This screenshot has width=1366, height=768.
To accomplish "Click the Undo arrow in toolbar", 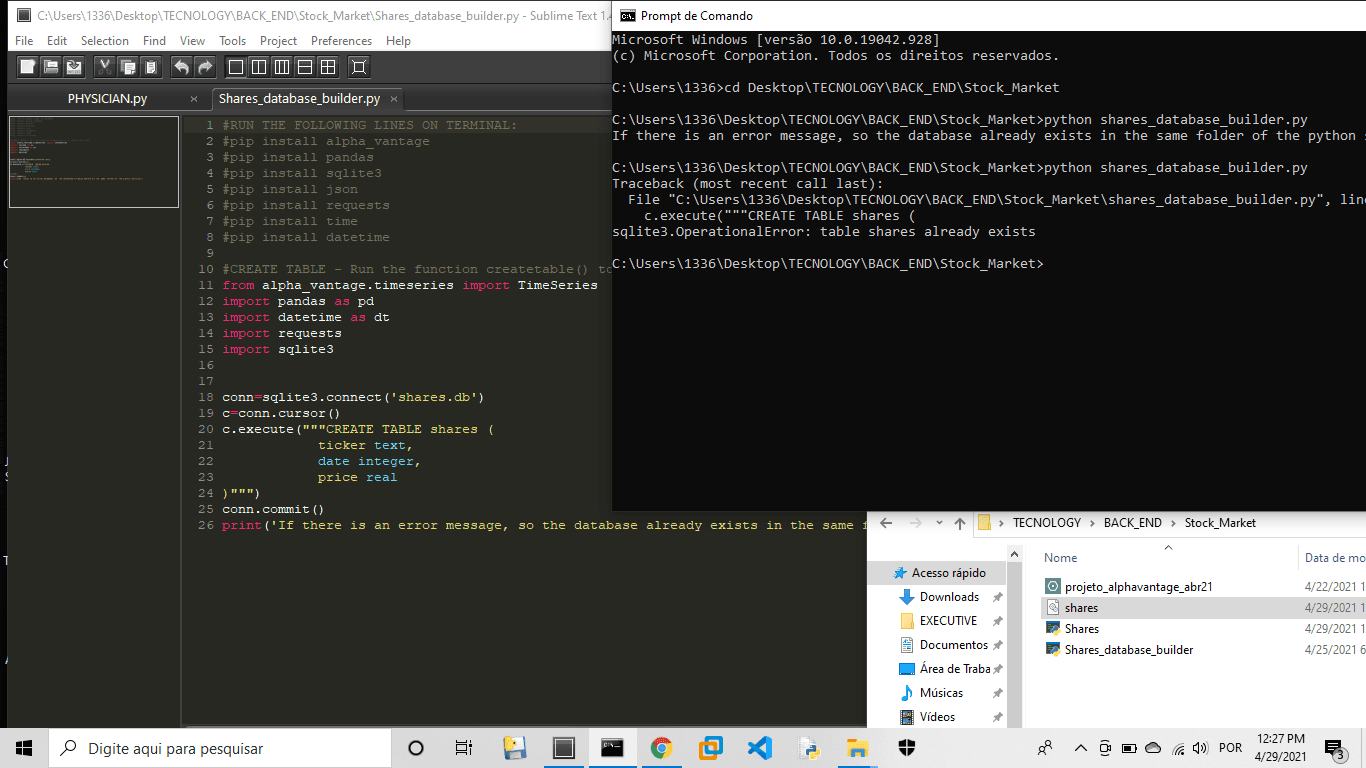I will (x=181, y=67).
